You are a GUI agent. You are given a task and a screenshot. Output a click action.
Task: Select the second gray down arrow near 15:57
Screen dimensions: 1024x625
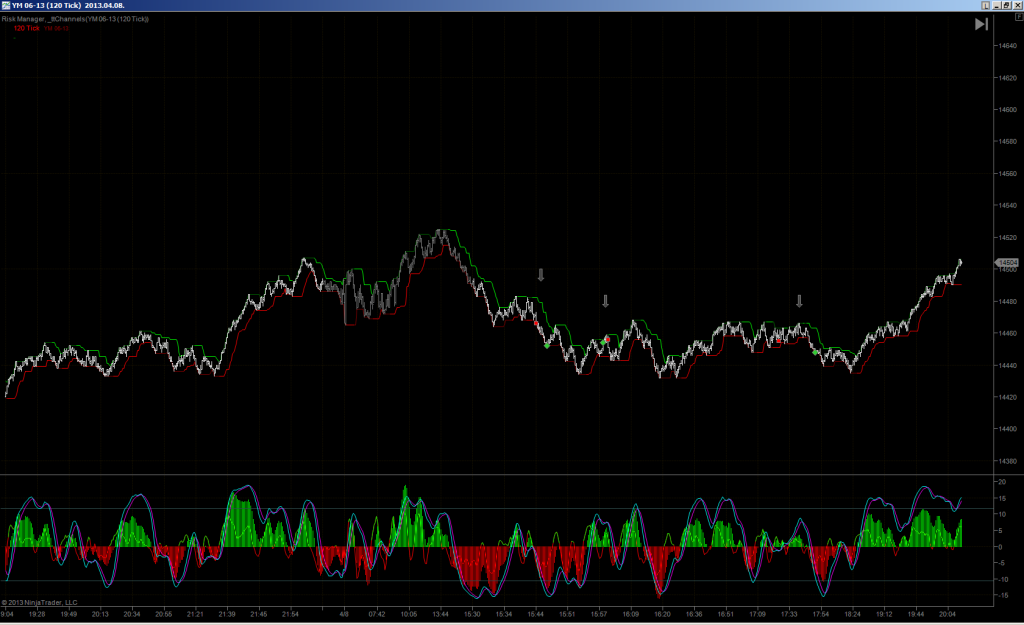[605, 301]
